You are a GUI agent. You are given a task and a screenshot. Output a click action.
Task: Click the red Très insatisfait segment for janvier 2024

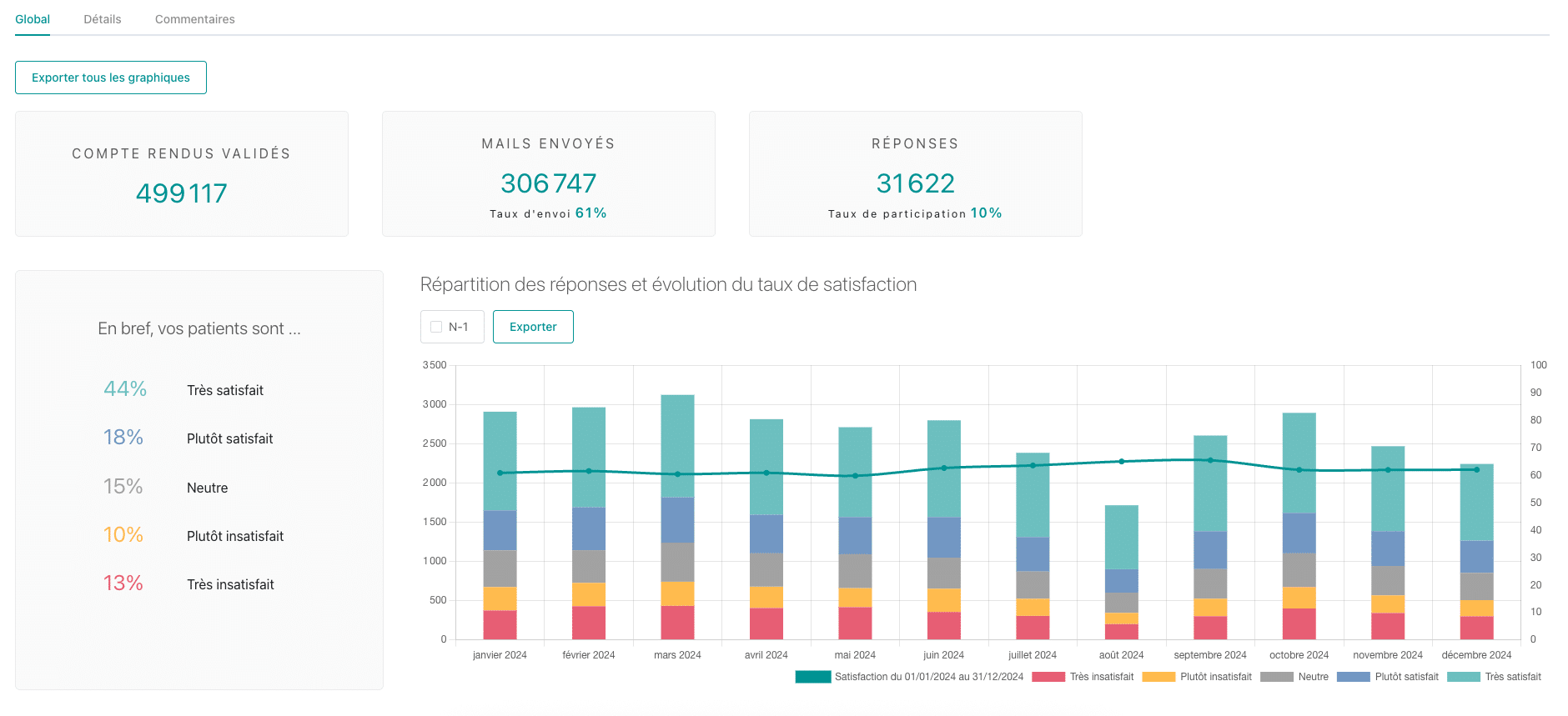(500, 624)
